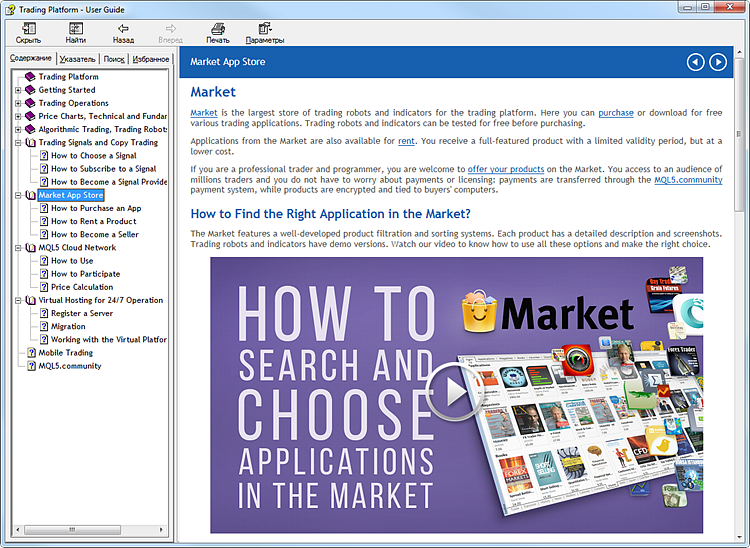This screenshot has height=548, width=750.
Task: Click the previous-page arrow in the blue header
Action: (x=696, y=62)
